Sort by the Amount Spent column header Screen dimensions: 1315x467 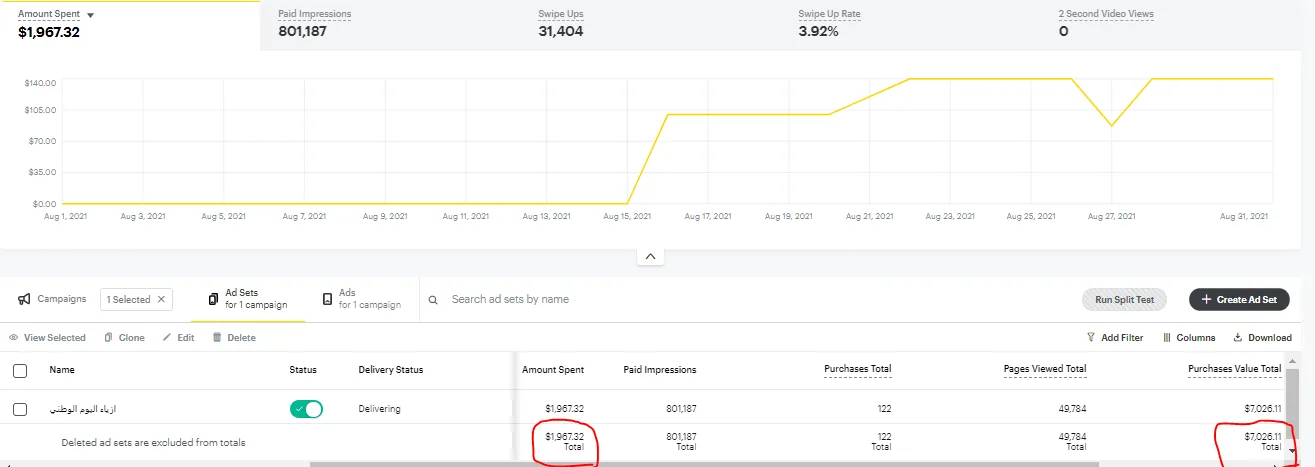pos(553,370)
